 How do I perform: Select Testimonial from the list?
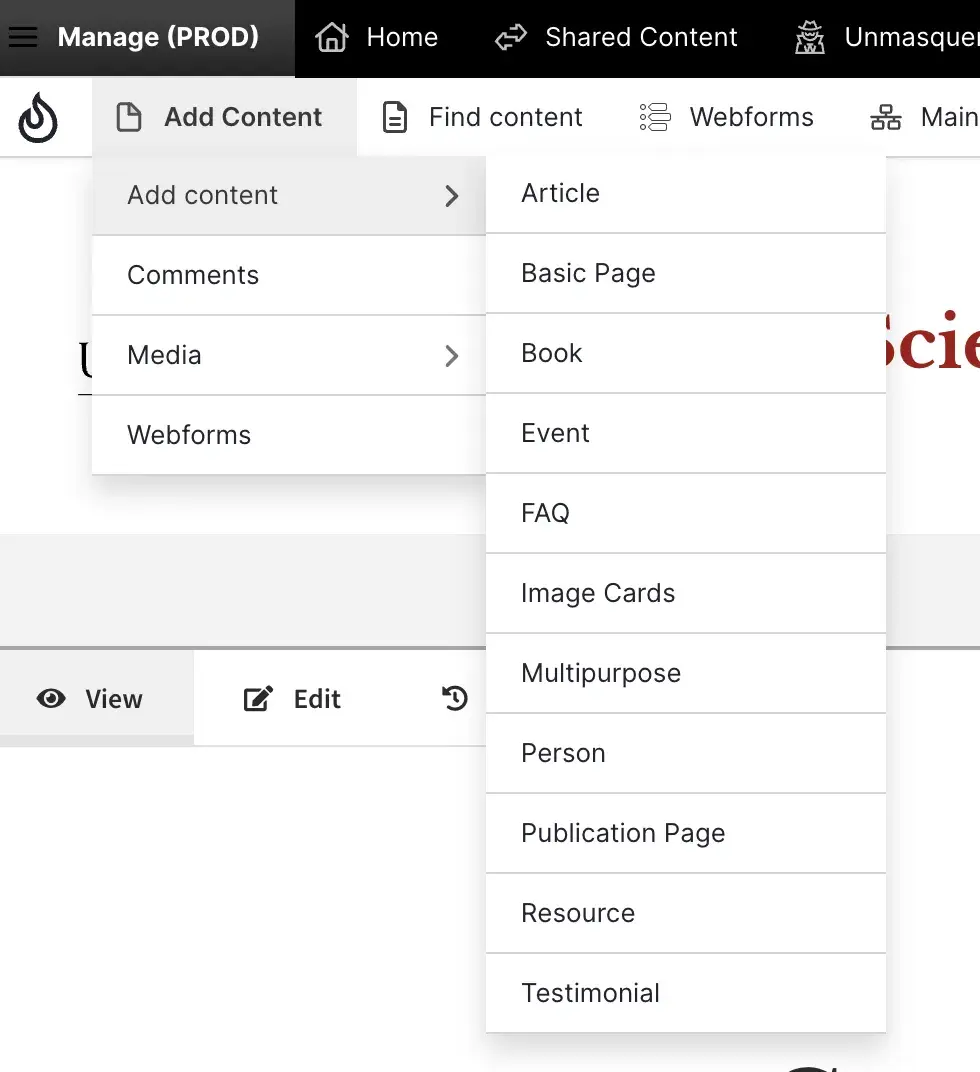(590, 993)
